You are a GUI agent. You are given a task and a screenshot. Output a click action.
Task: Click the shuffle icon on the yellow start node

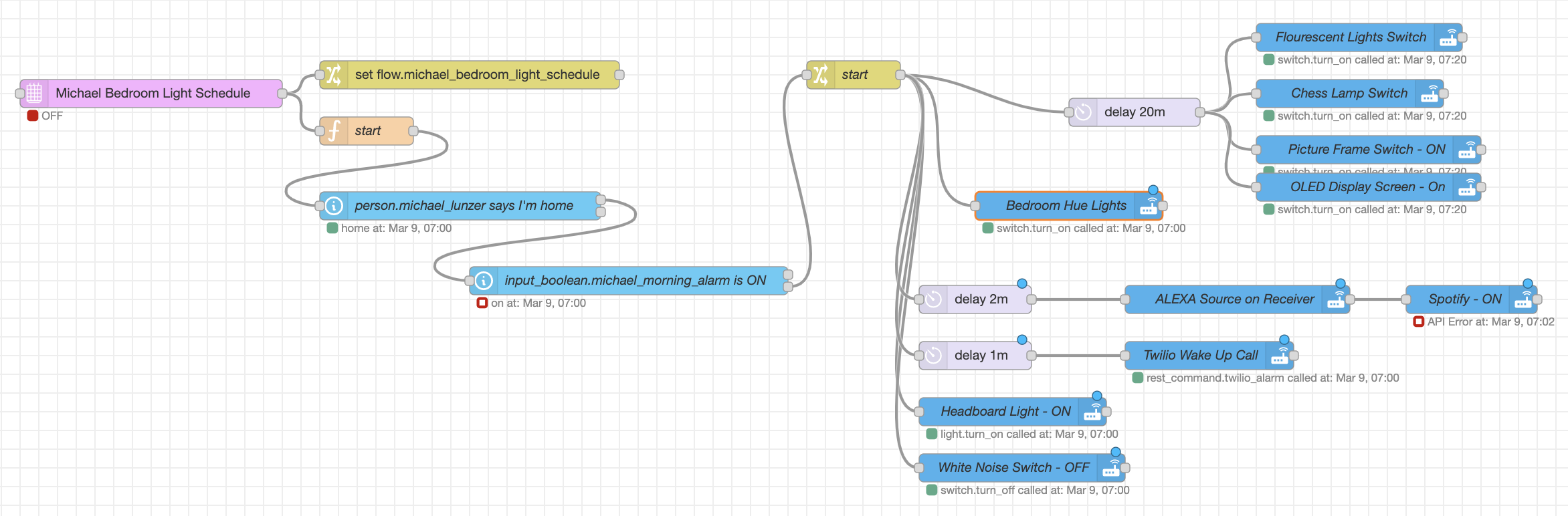821,75
